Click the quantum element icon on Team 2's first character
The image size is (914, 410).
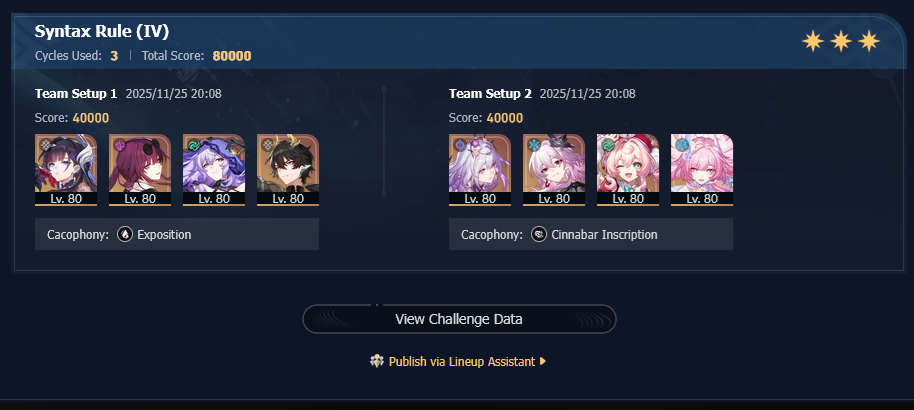[x=459, y=144]
